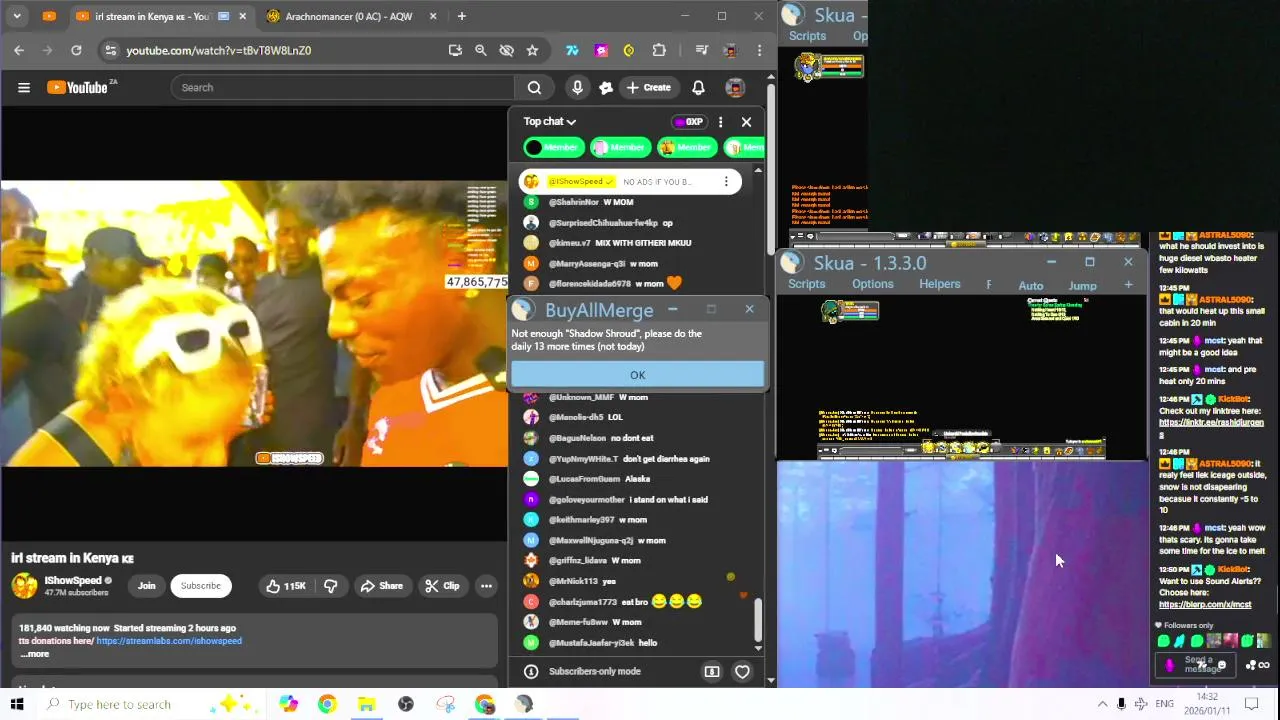Click the YouTube chat scrollbar thumb
The height and width of the screenshot is (720, 1280).
pyautogui.click(x=758, y=620)
